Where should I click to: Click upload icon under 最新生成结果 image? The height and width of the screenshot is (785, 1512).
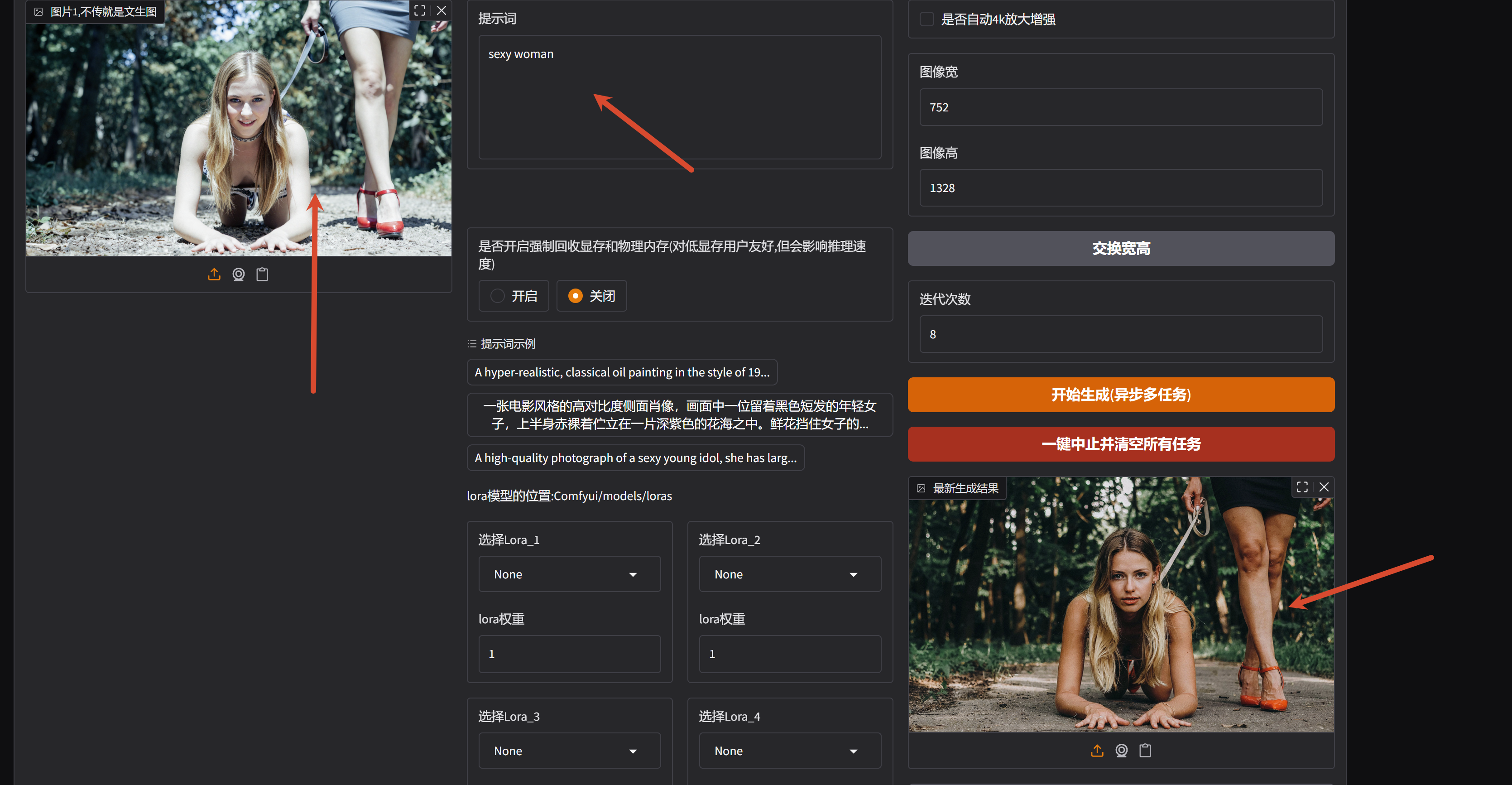(1097, 751)
